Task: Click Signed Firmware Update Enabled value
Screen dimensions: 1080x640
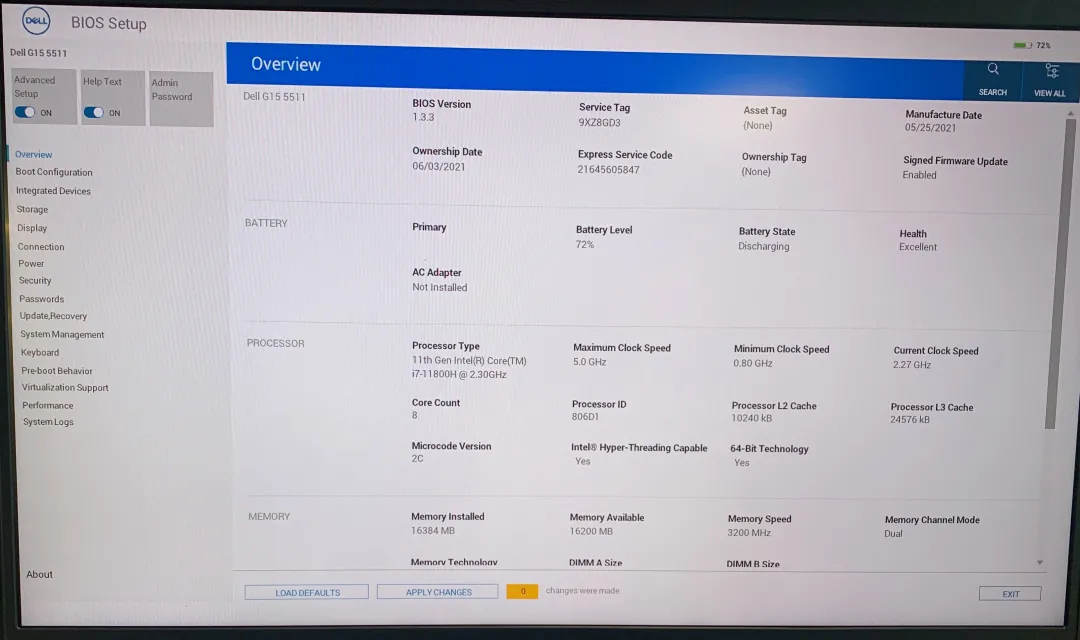Action: (x=920, y=175)
